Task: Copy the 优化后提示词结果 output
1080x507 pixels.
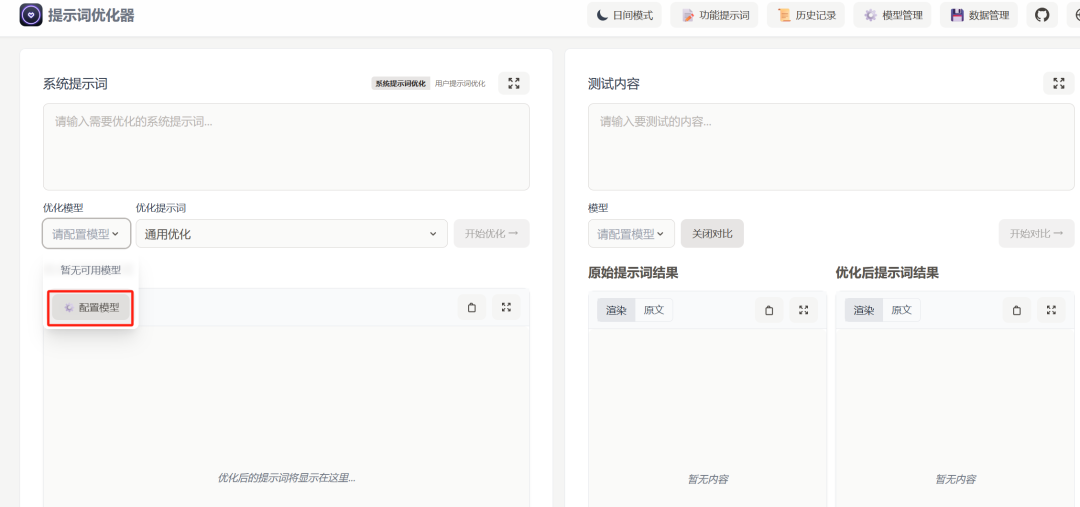Action: point(1017,310)
